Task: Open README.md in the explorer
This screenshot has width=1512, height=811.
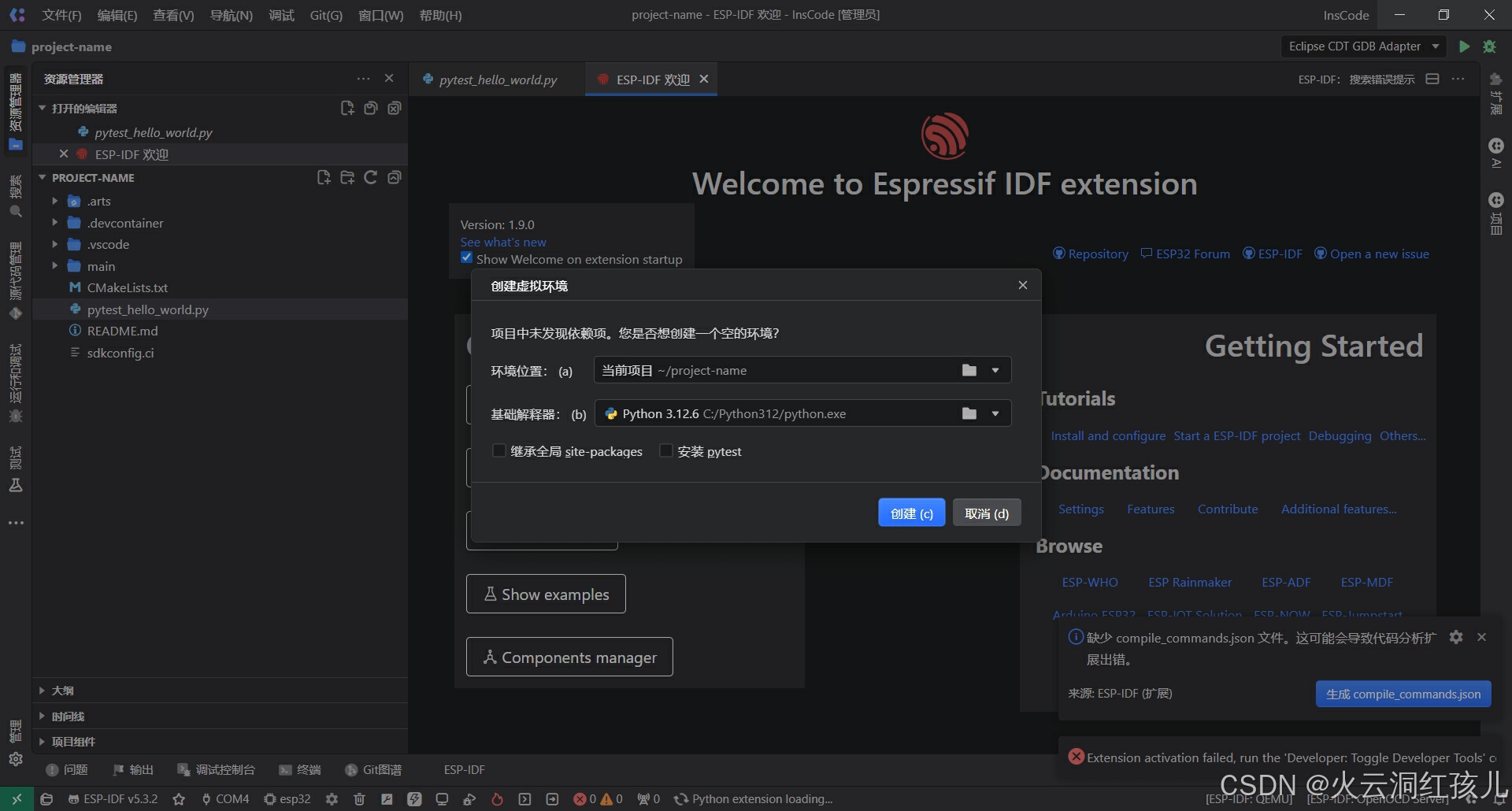Action: pyautogui.click(x=220, y=331)
